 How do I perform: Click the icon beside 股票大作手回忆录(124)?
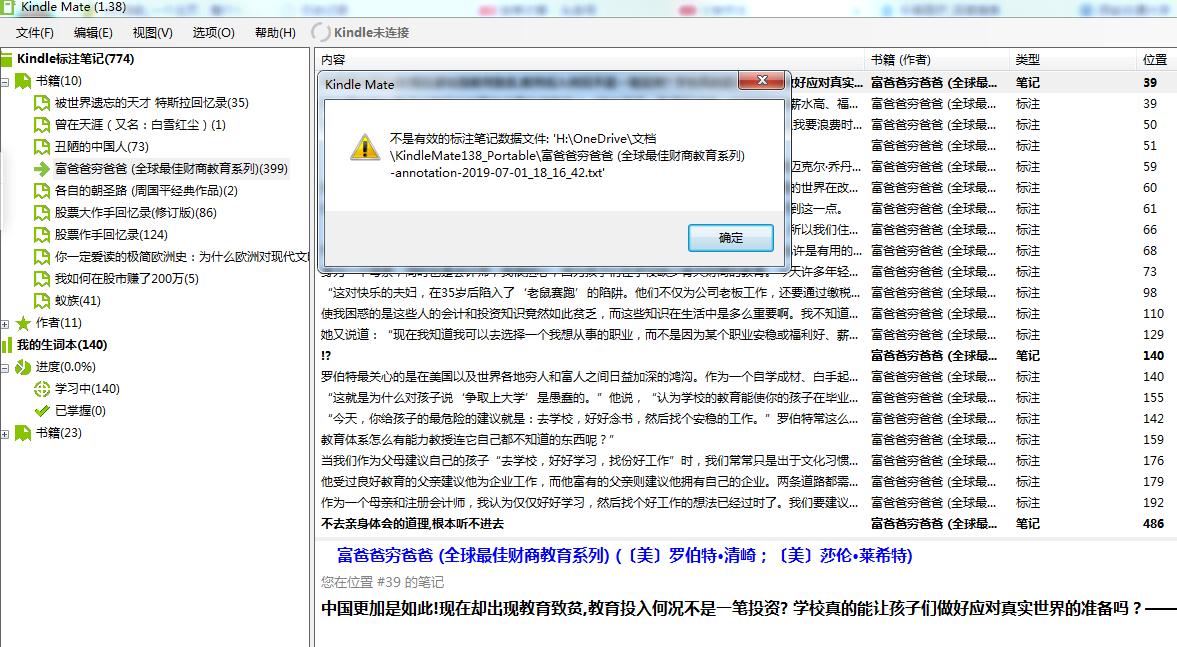coord(40,234)
